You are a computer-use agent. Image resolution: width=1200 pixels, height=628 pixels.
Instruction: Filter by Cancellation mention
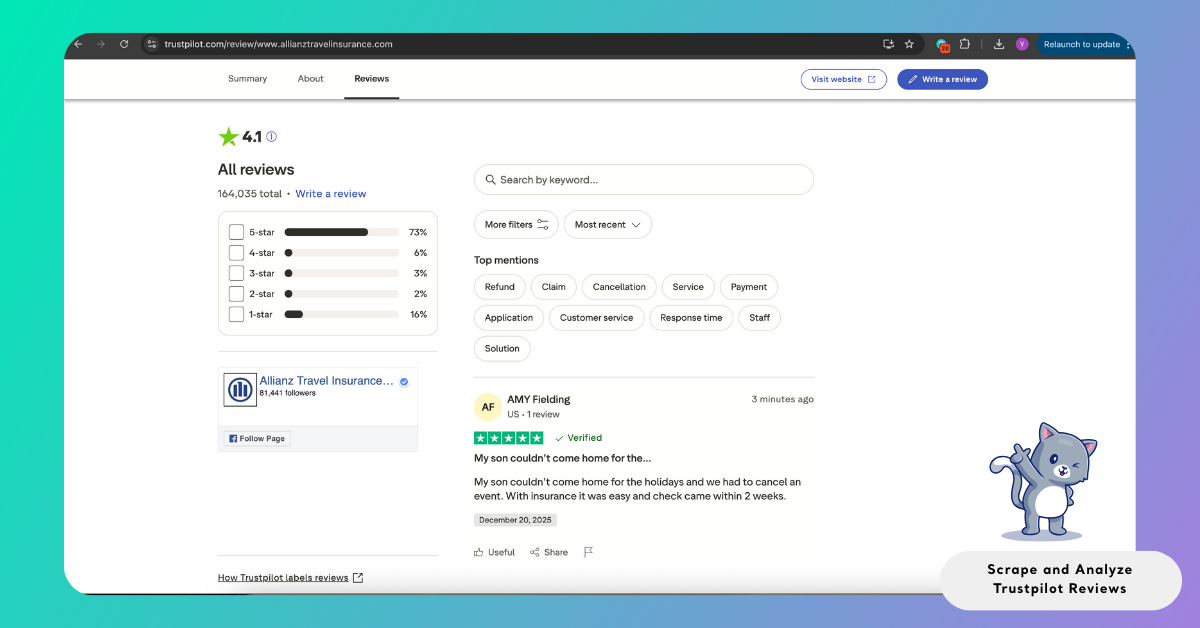[x=619, y=287]
